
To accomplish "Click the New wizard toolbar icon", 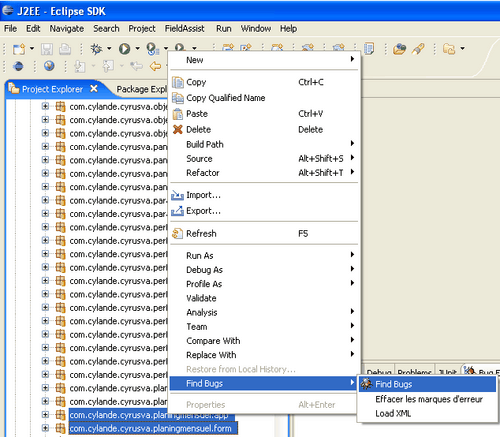I will 19,49.
